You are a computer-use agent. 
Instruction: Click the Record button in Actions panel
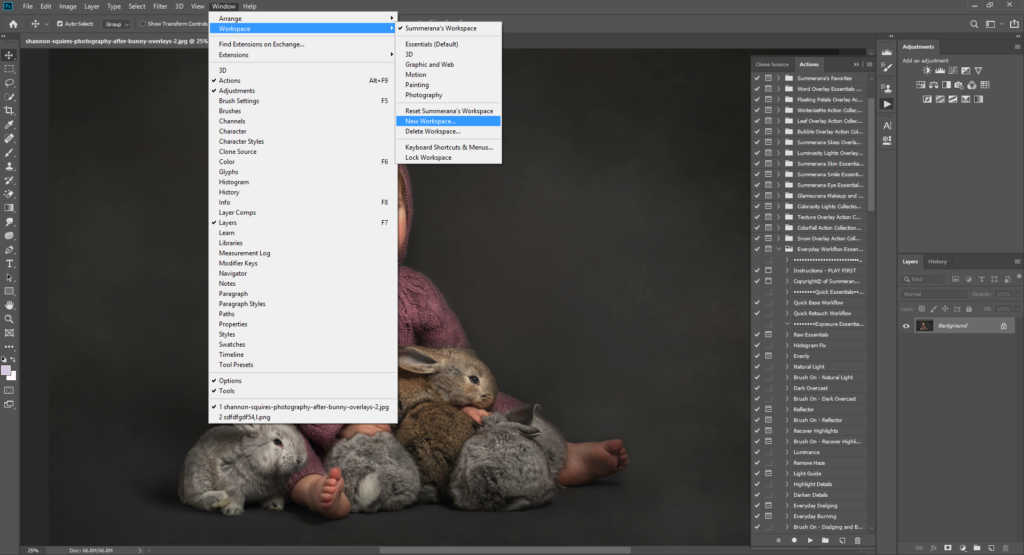pyautogui.click(x=794, y=541)
